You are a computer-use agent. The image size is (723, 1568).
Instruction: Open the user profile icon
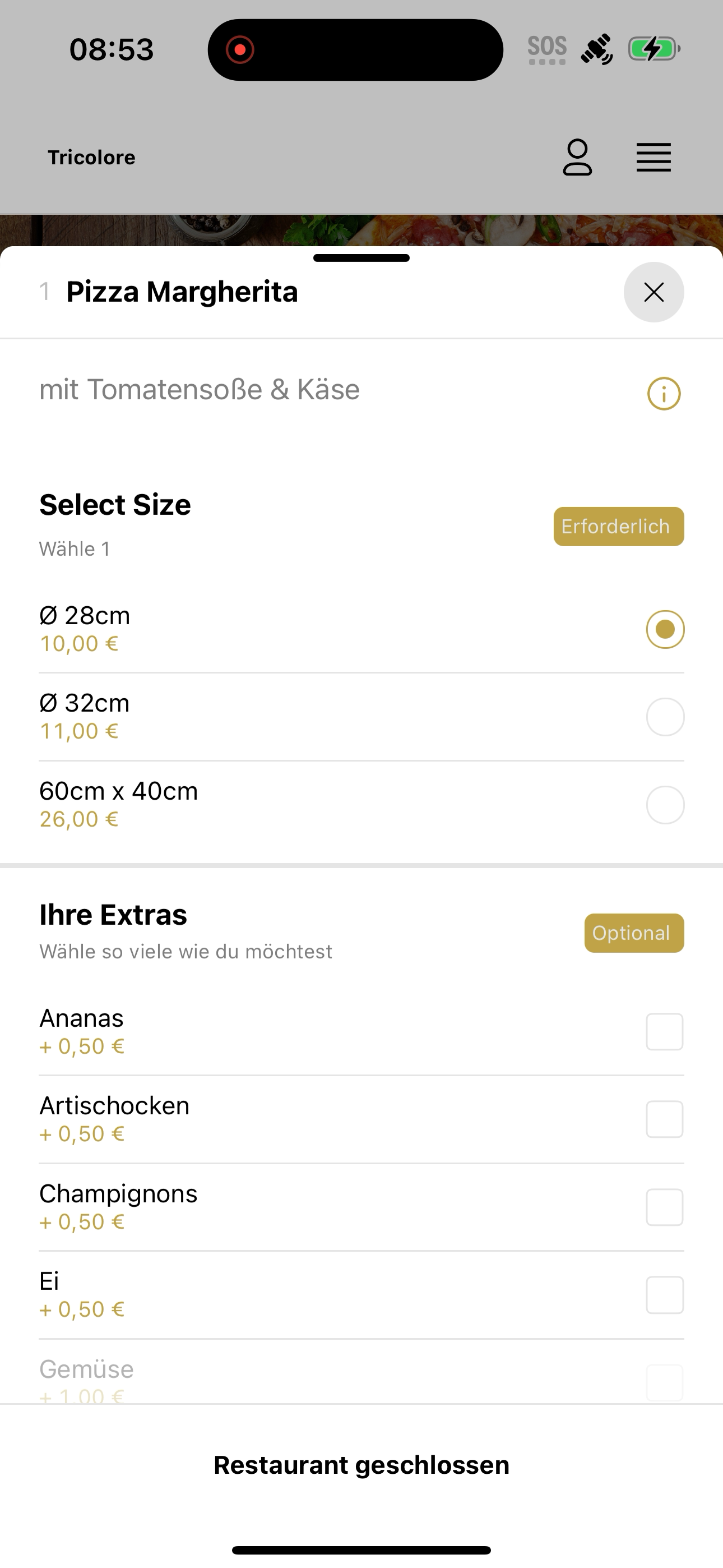pyautogui.click(x=577, y=158)
